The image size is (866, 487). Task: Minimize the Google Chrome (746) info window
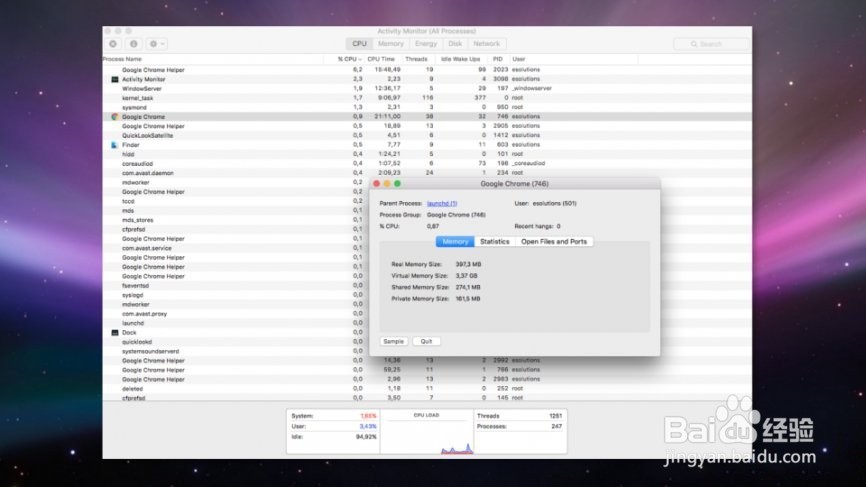pyautogui.click(x=387, y=184)
